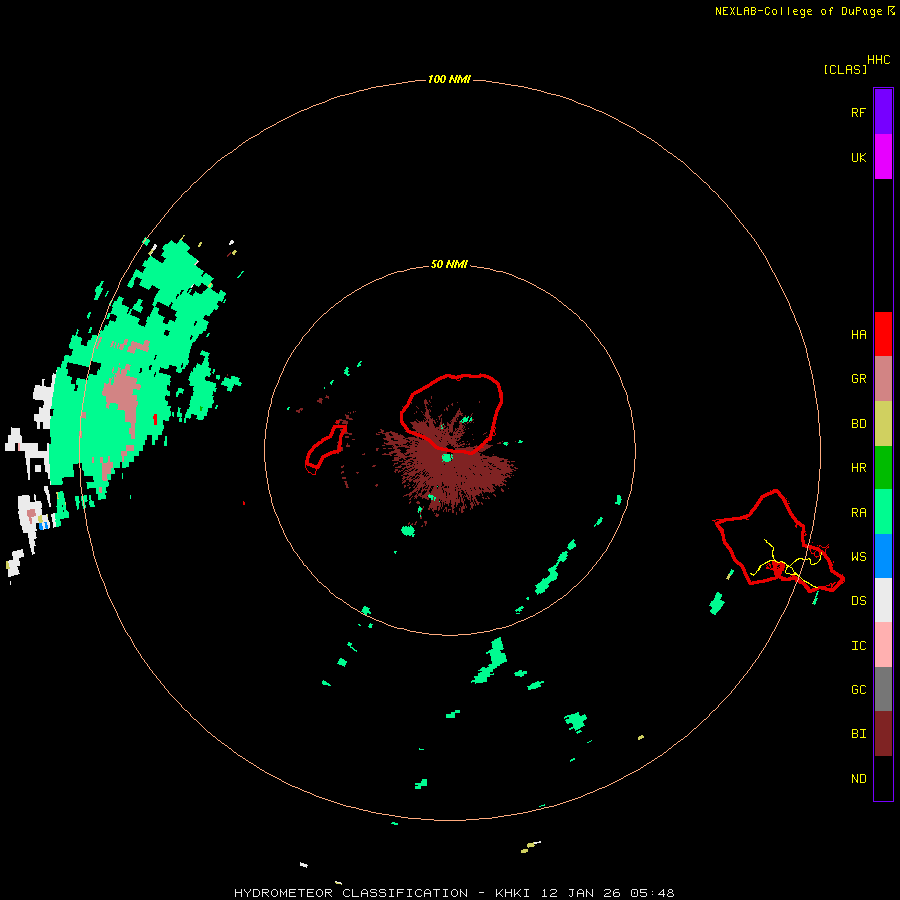
Task: Click the GR salmon legend swatch
Action: click(883, 379)
